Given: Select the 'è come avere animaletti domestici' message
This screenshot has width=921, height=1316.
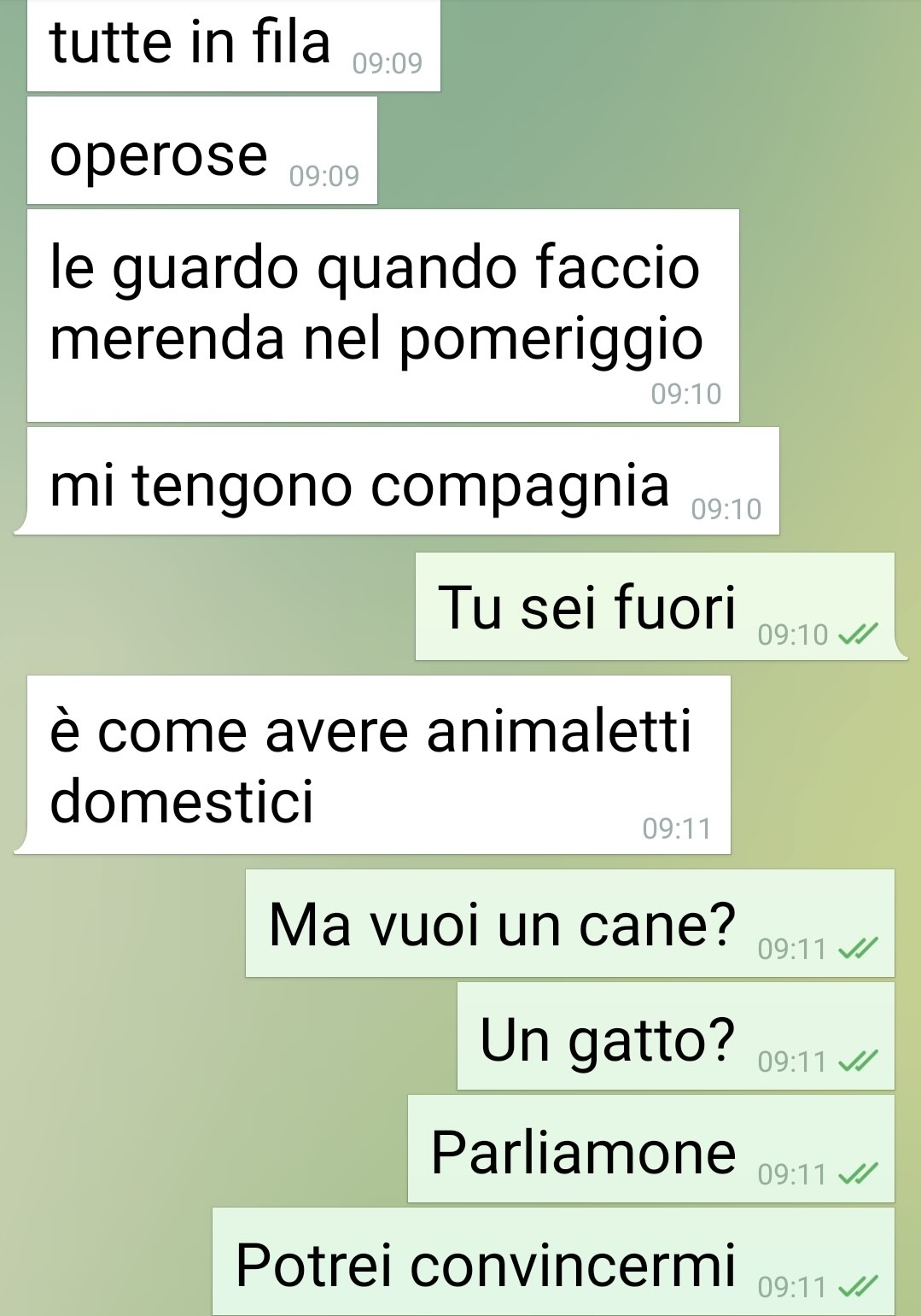Looking at the screenshot, I should tap(378, 764).
